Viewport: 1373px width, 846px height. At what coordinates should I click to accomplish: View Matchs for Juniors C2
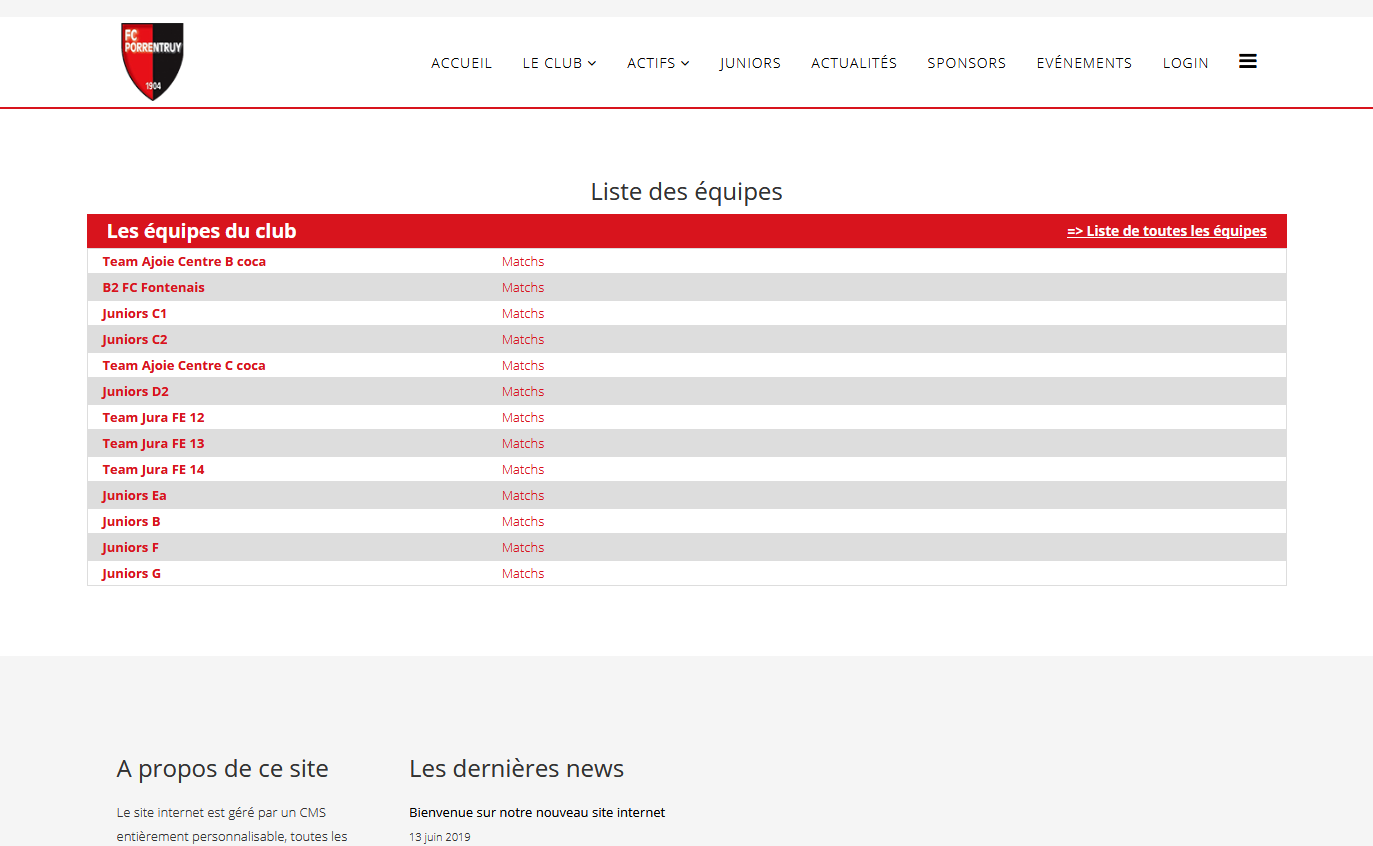click(523, 339)
